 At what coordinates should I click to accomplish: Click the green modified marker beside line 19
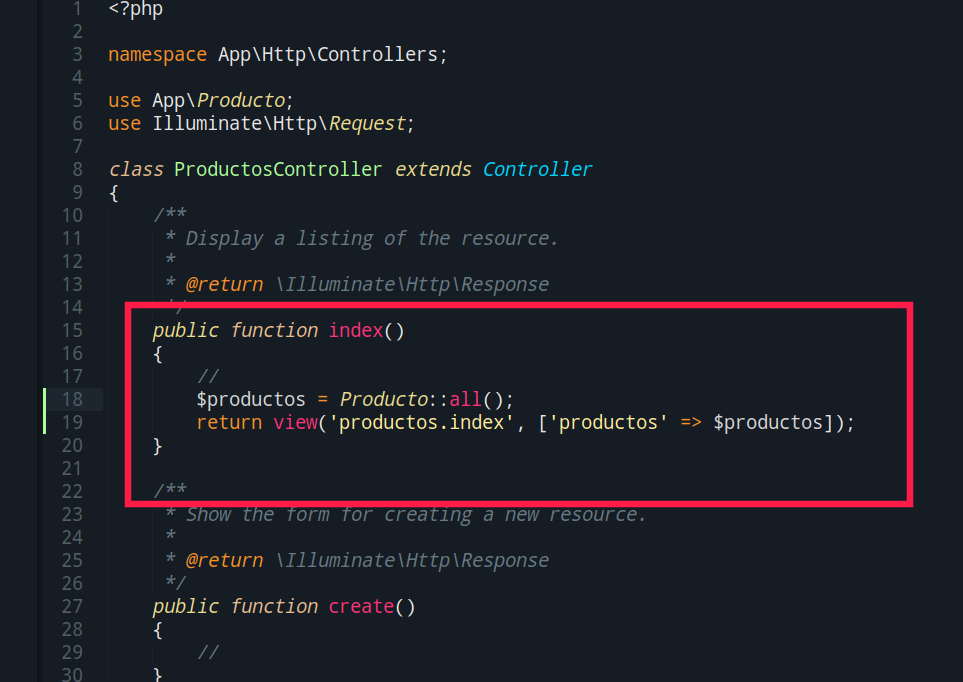(x=45, y=423)
